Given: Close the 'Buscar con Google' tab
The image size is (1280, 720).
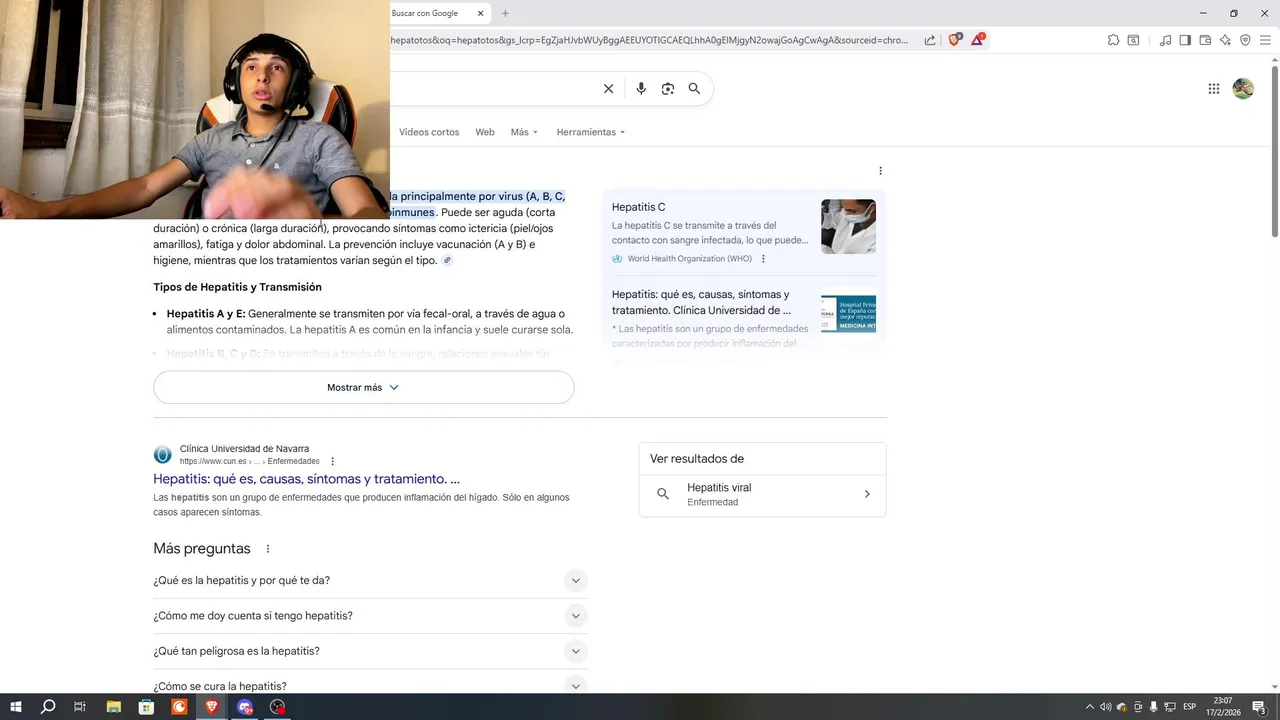Looking at the screenshot, I should click(x=481, y=13).
